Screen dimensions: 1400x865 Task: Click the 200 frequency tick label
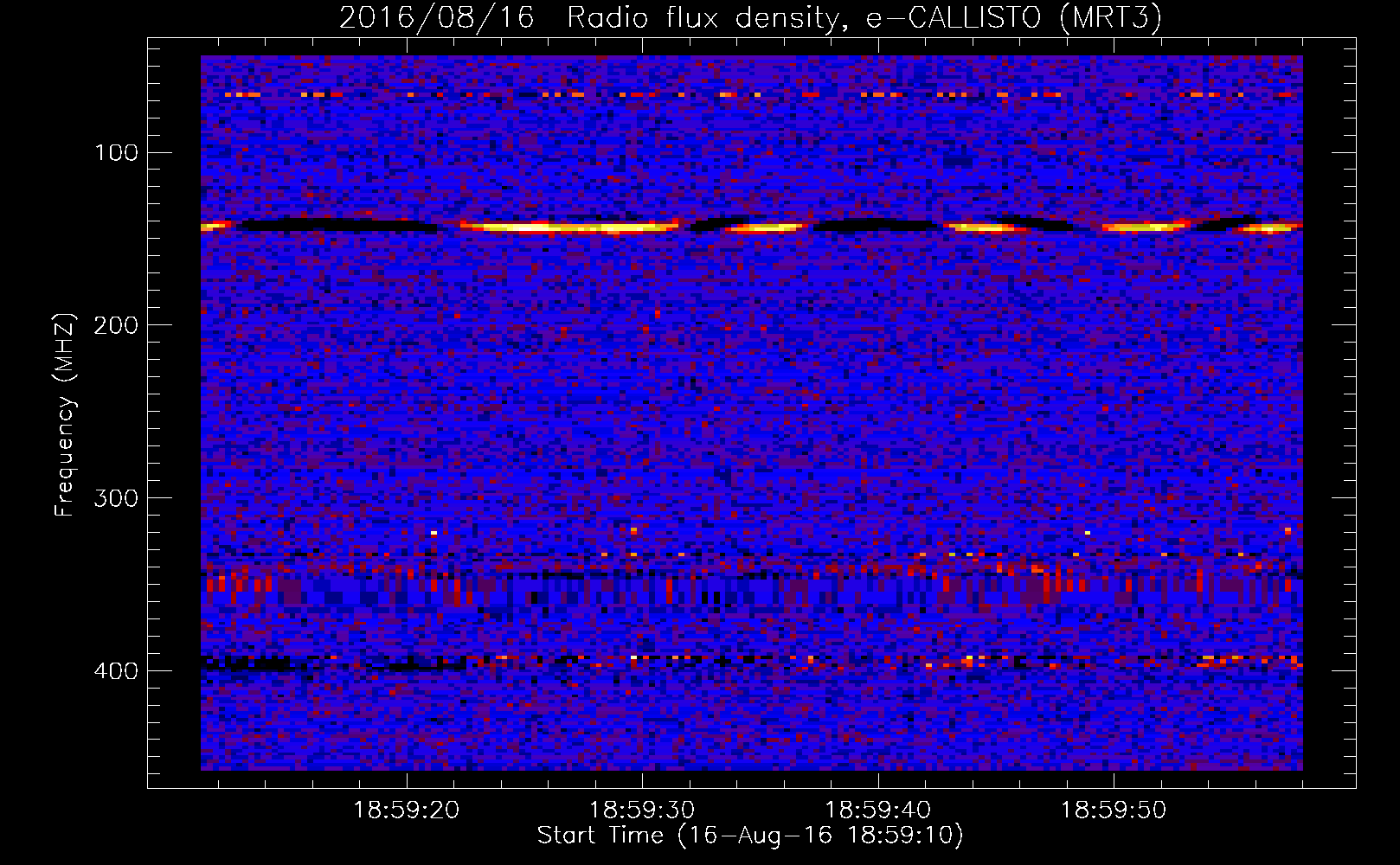pyautogui.click(x=116, y=326)
